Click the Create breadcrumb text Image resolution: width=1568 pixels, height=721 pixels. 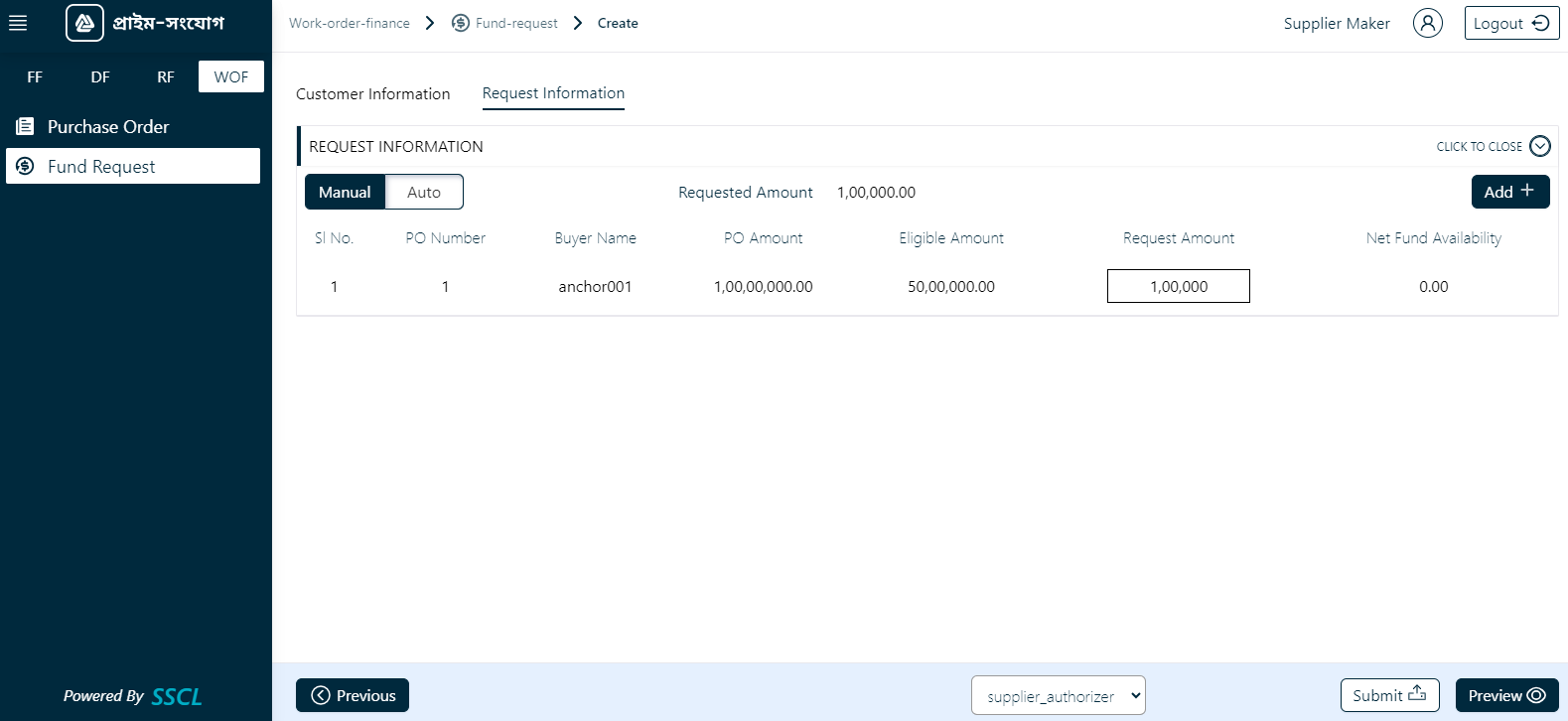click(618, 23)
